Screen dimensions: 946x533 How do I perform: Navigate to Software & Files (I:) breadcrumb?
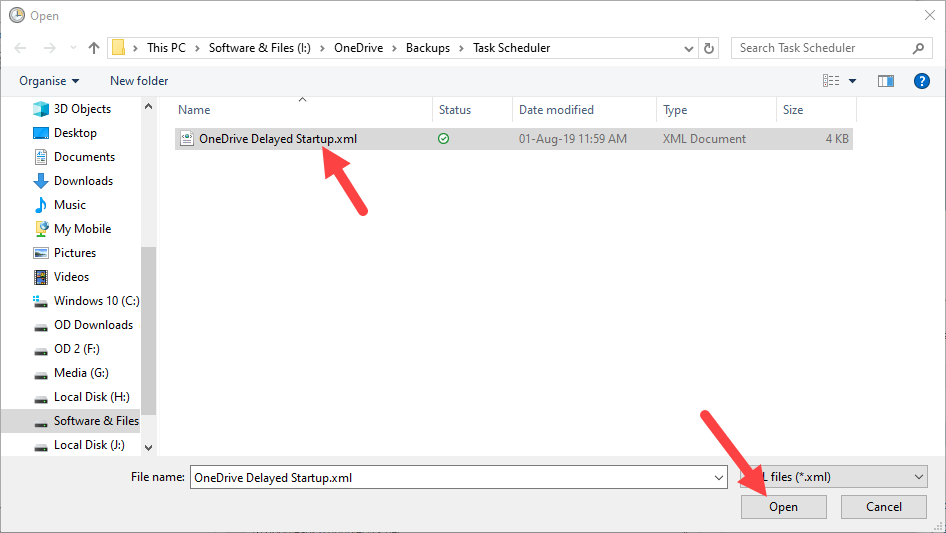[x=259, y=48]
